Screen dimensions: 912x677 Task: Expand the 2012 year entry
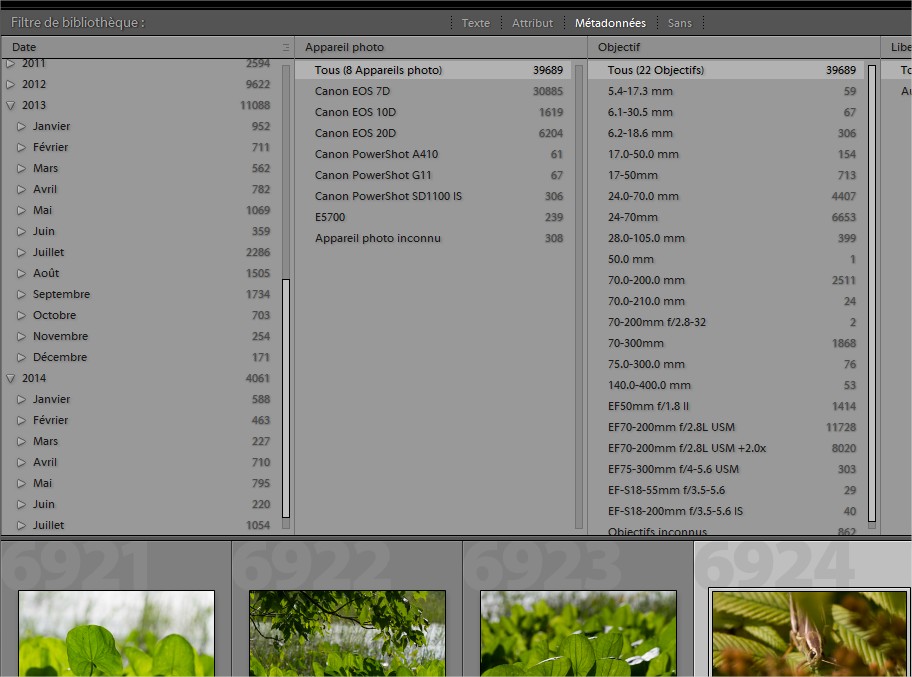point(11,84)
